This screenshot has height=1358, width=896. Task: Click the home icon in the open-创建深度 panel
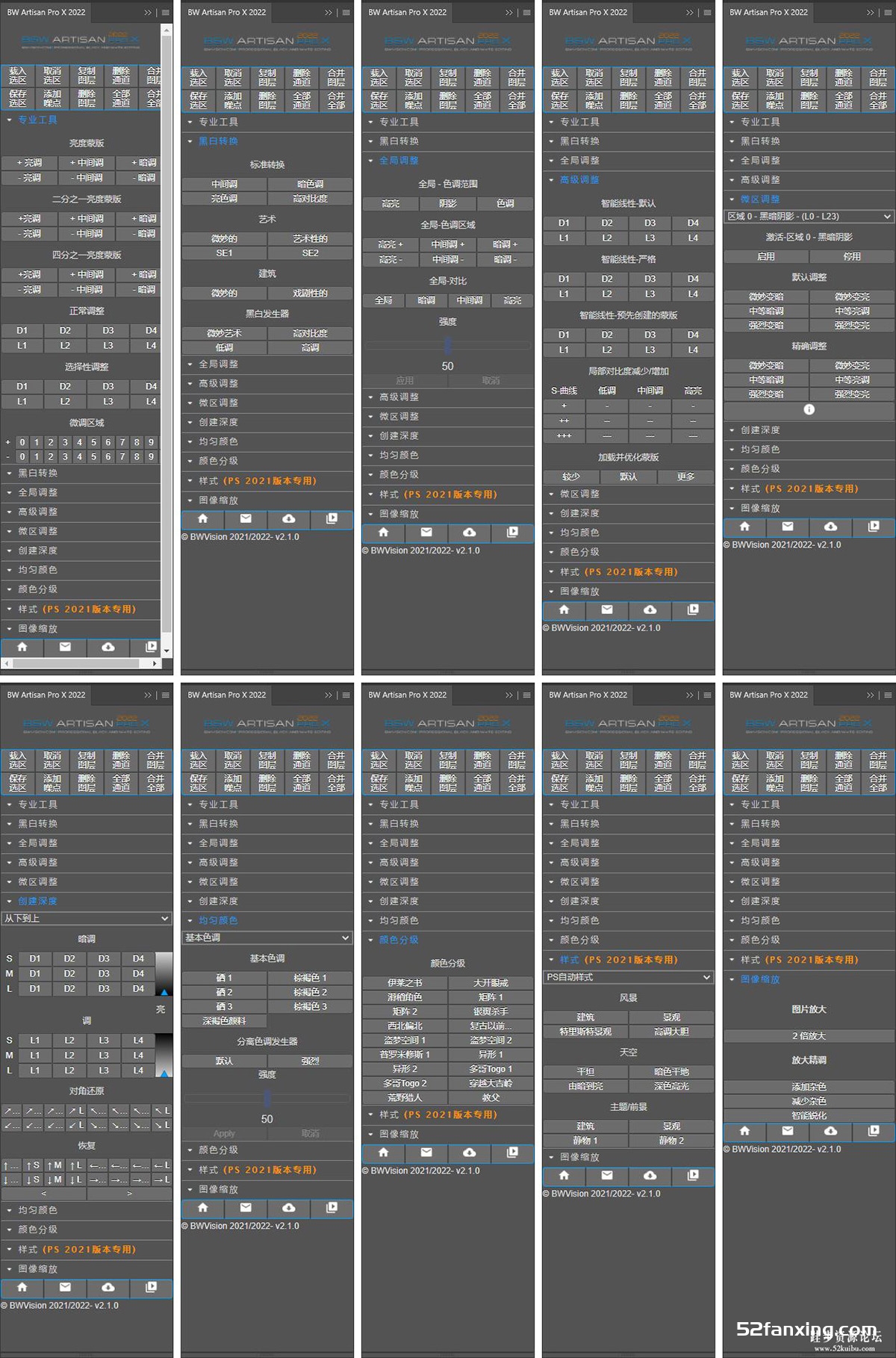pos(22,1287)
